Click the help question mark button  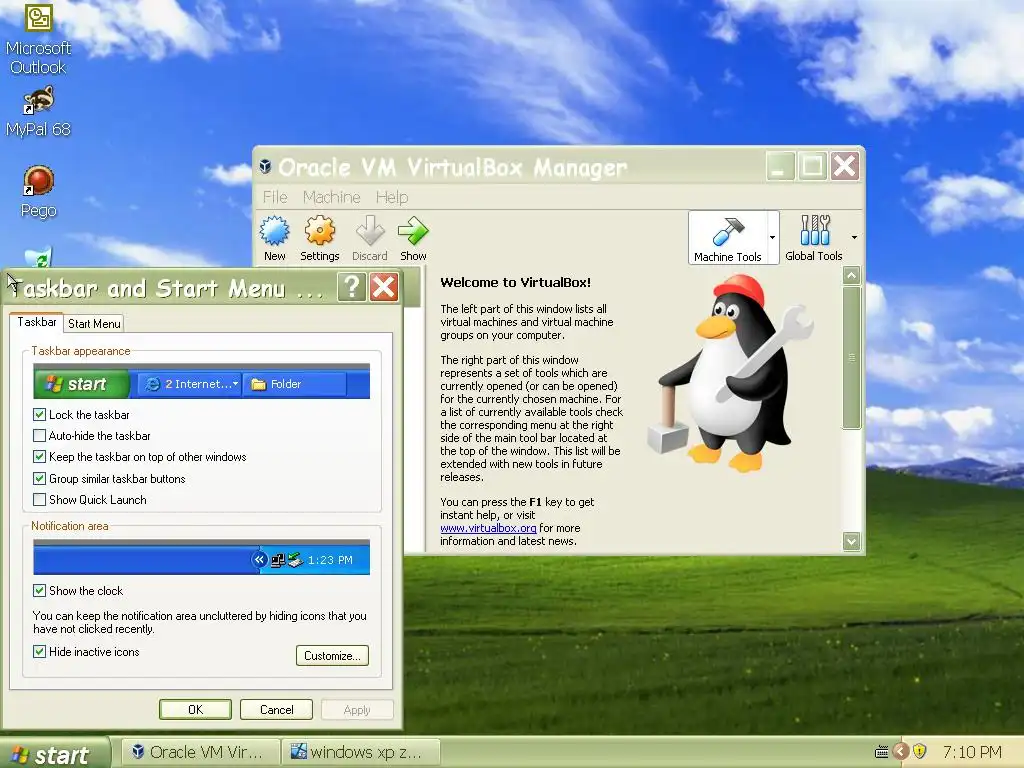coord(351,287)
